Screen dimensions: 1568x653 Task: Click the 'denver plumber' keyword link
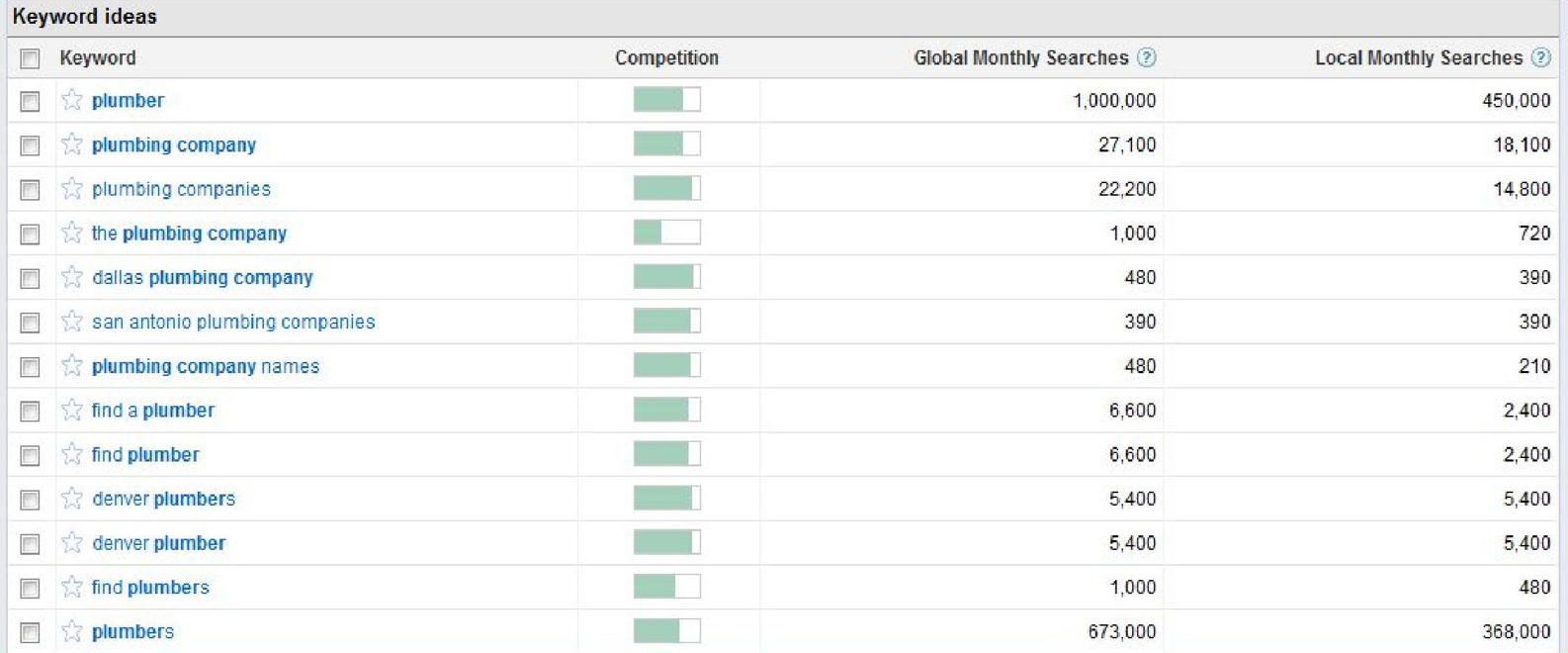pyautogui.click(x=158, y=543)
